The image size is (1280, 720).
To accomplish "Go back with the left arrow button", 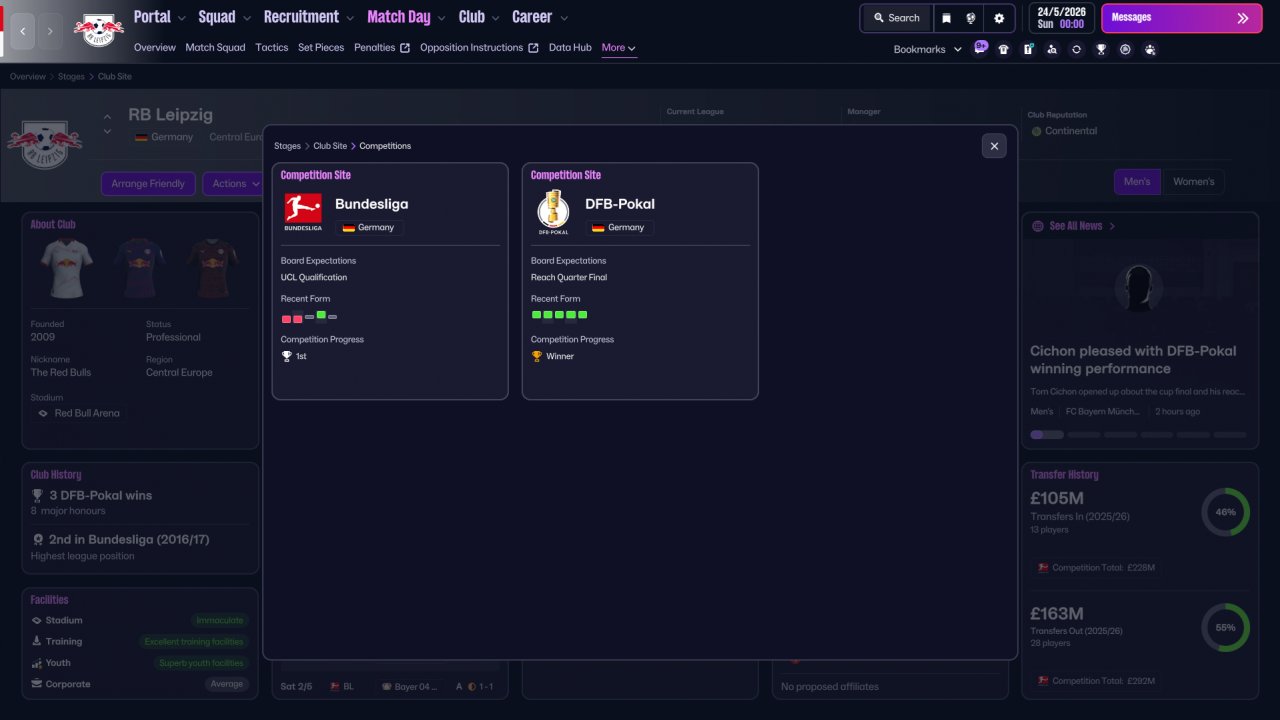I will point(23,31).
